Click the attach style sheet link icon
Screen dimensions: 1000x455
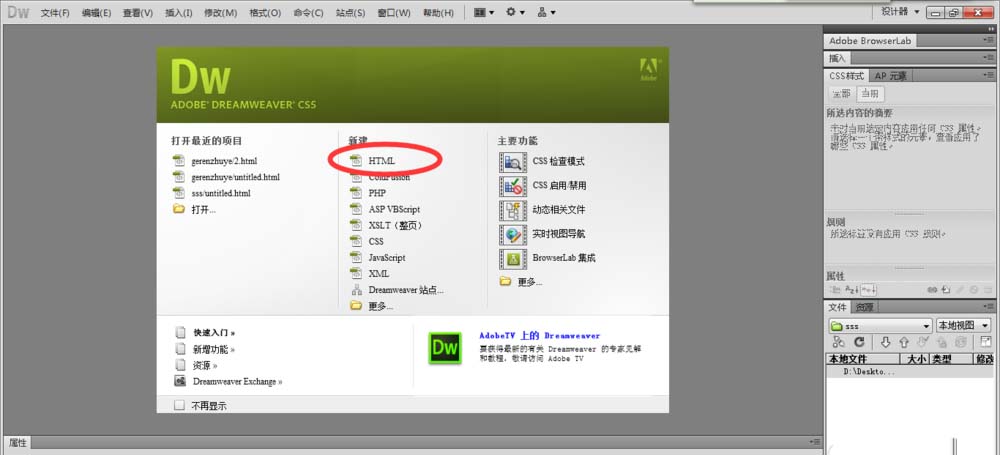coord(932,290)
